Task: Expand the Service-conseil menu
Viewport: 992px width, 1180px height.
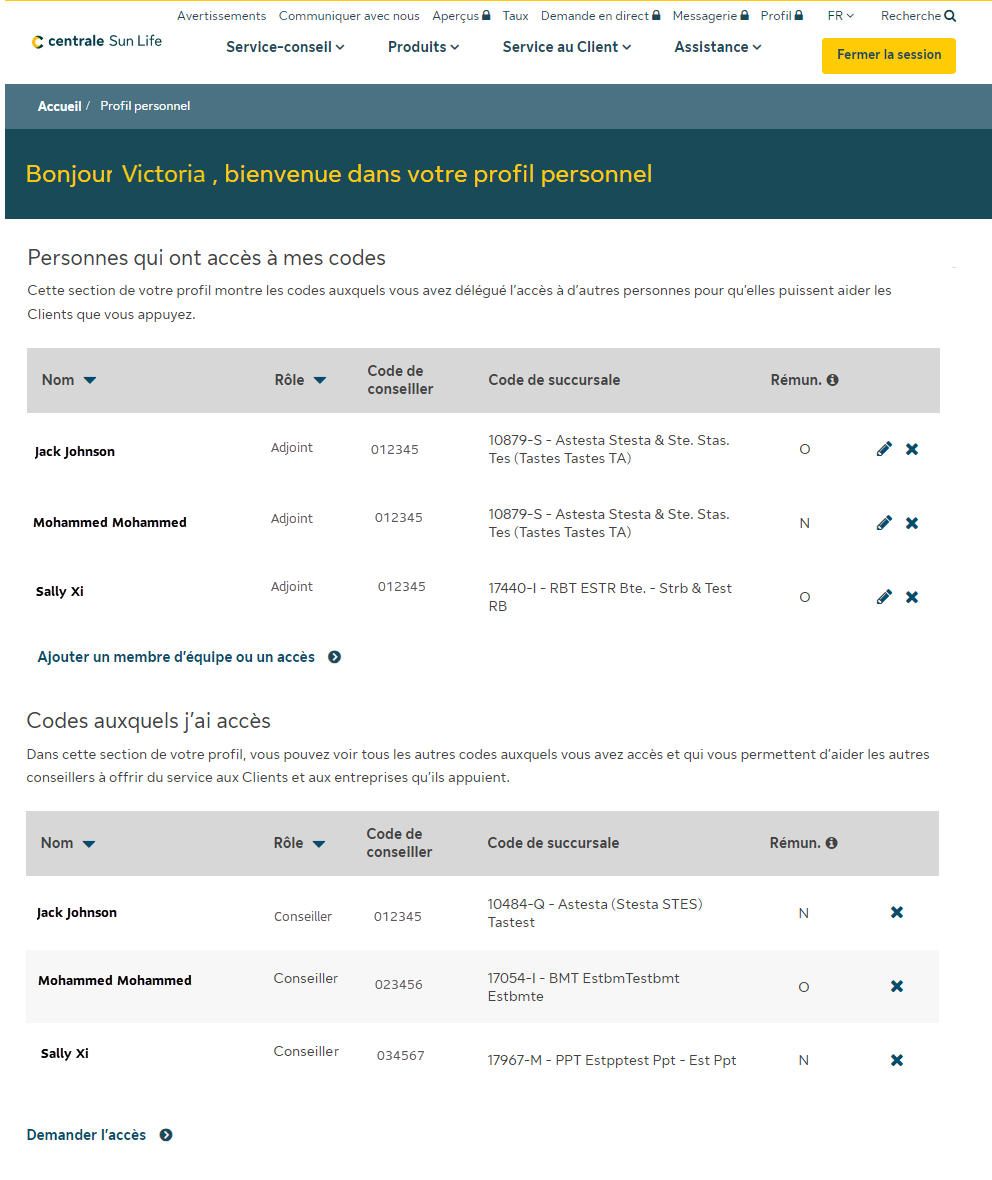Action: [285, 47]
